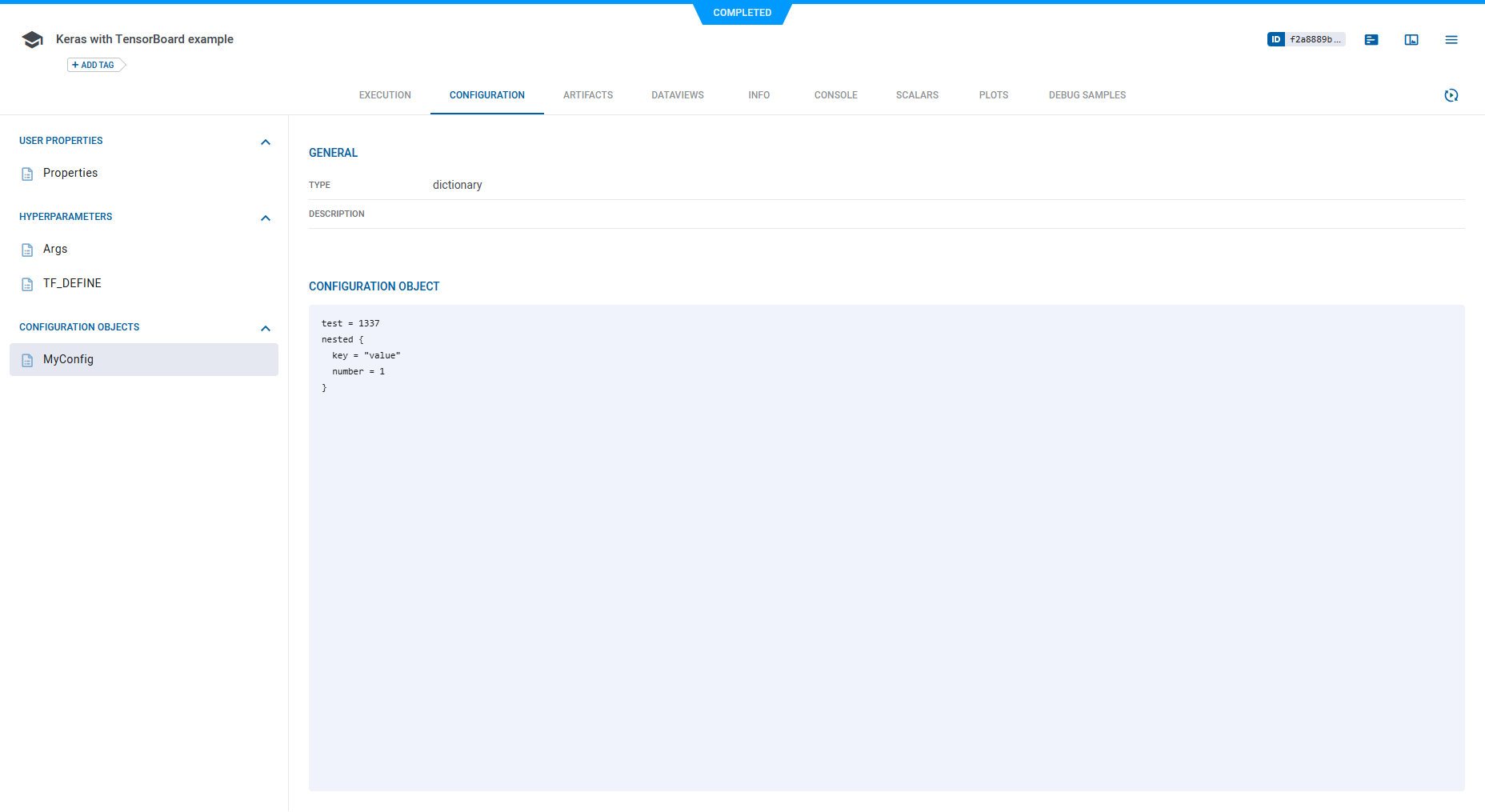Collapse the USER PROPERTIES section
Screen dimensions: 1485x812
pos(266,142)
